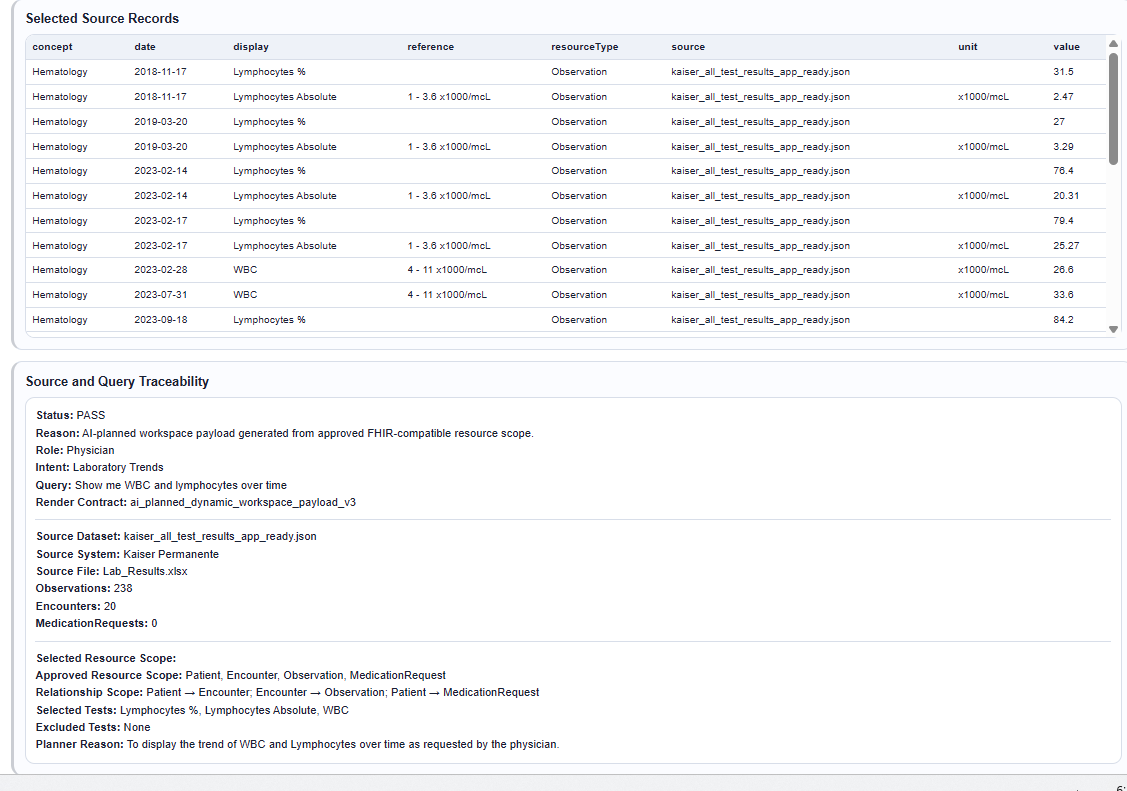The image size is (1127, 791).
Task: Click WBC display cell dated 2023-07-31
Action: 245,295
